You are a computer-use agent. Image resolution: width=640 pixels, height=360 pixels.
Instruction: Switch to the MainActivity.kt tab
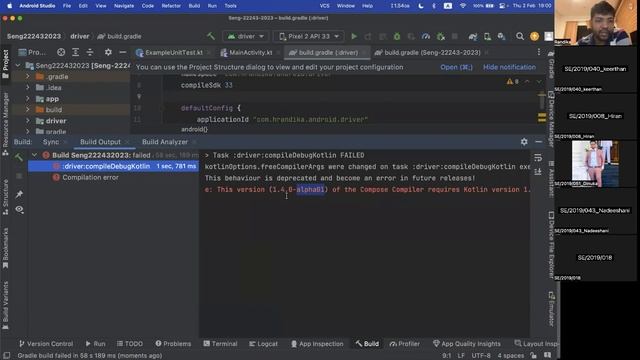(x=251, y=52)
